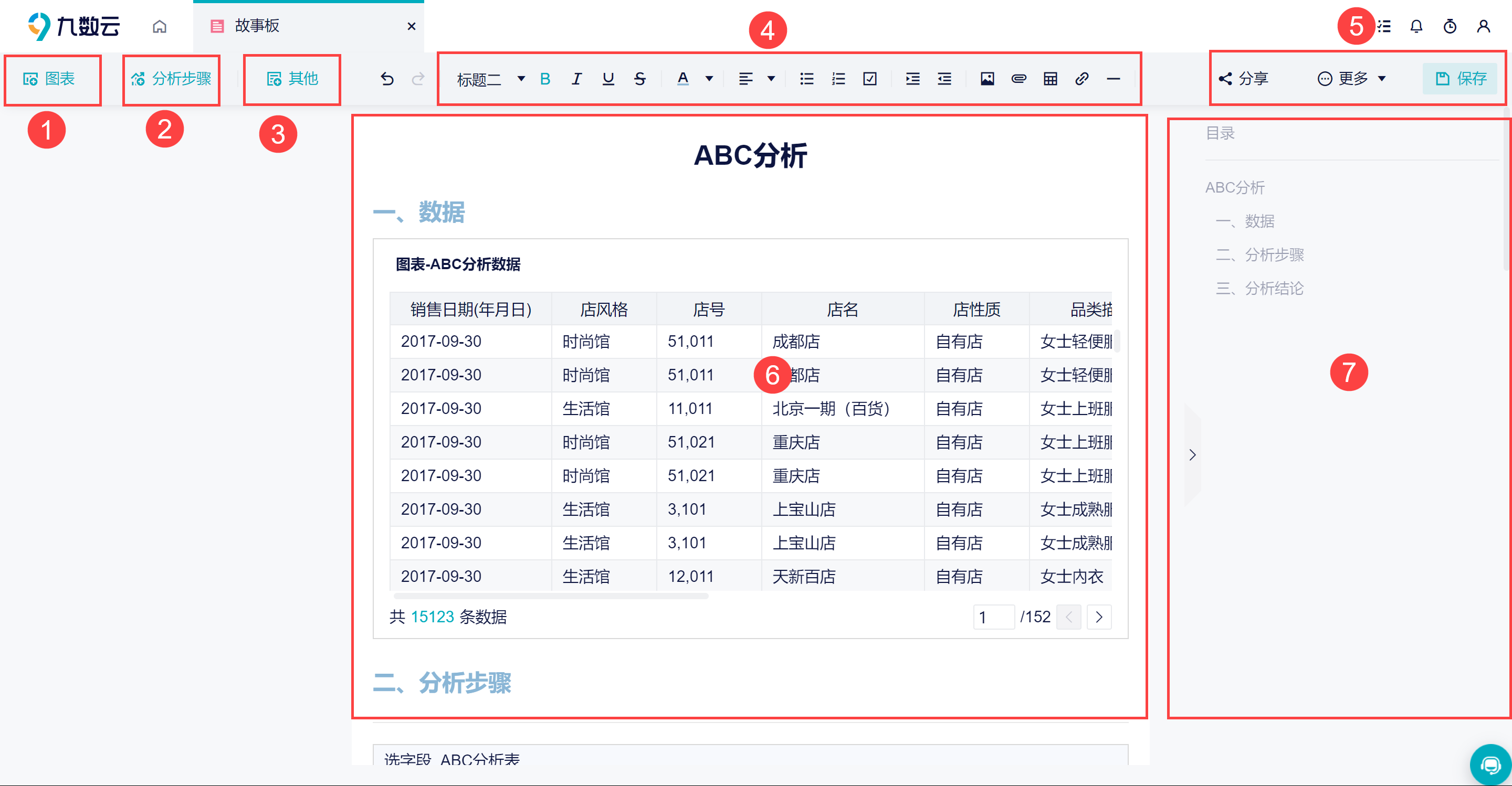This screenshot has width=1512, height=786.
Task: Open the font color dropdown arrow
Action: click(x=709, y=79)
